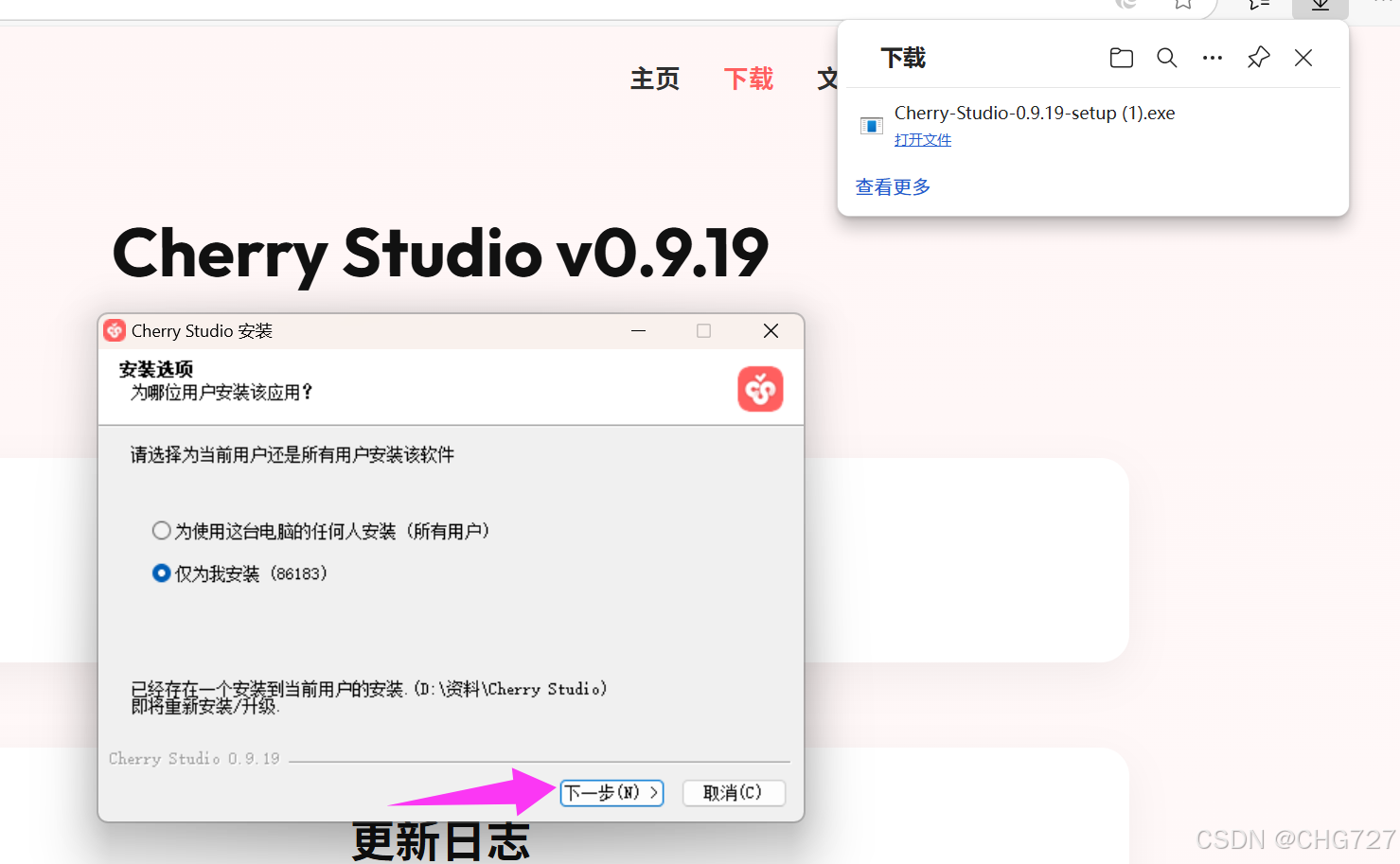Click the 安装选项 header text
The image size is (1400, 864).
tap(156, 369)
